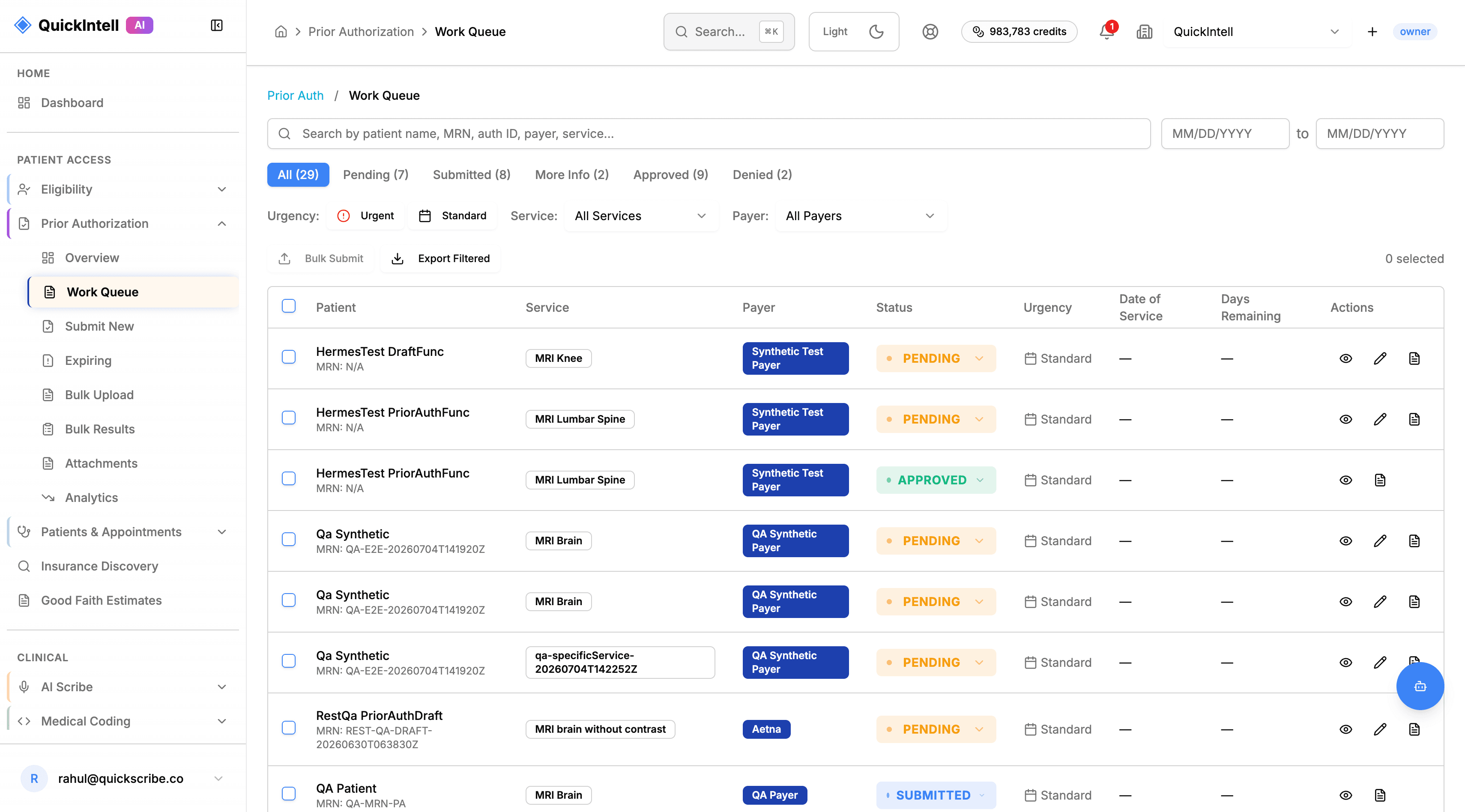The width and height of the screenshot is (1465, 812).
Task: Open document for RestQa PriorAuthDraft row
Action: (1414, 729)
